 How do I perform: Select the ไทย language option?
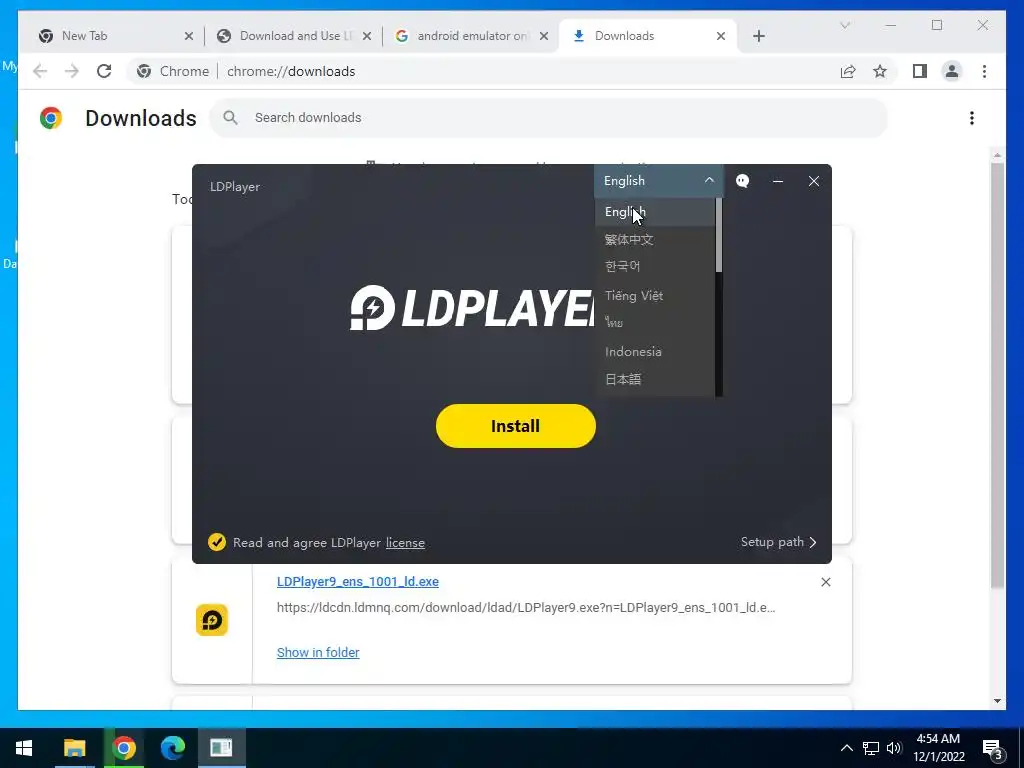(x=655, y=323)
